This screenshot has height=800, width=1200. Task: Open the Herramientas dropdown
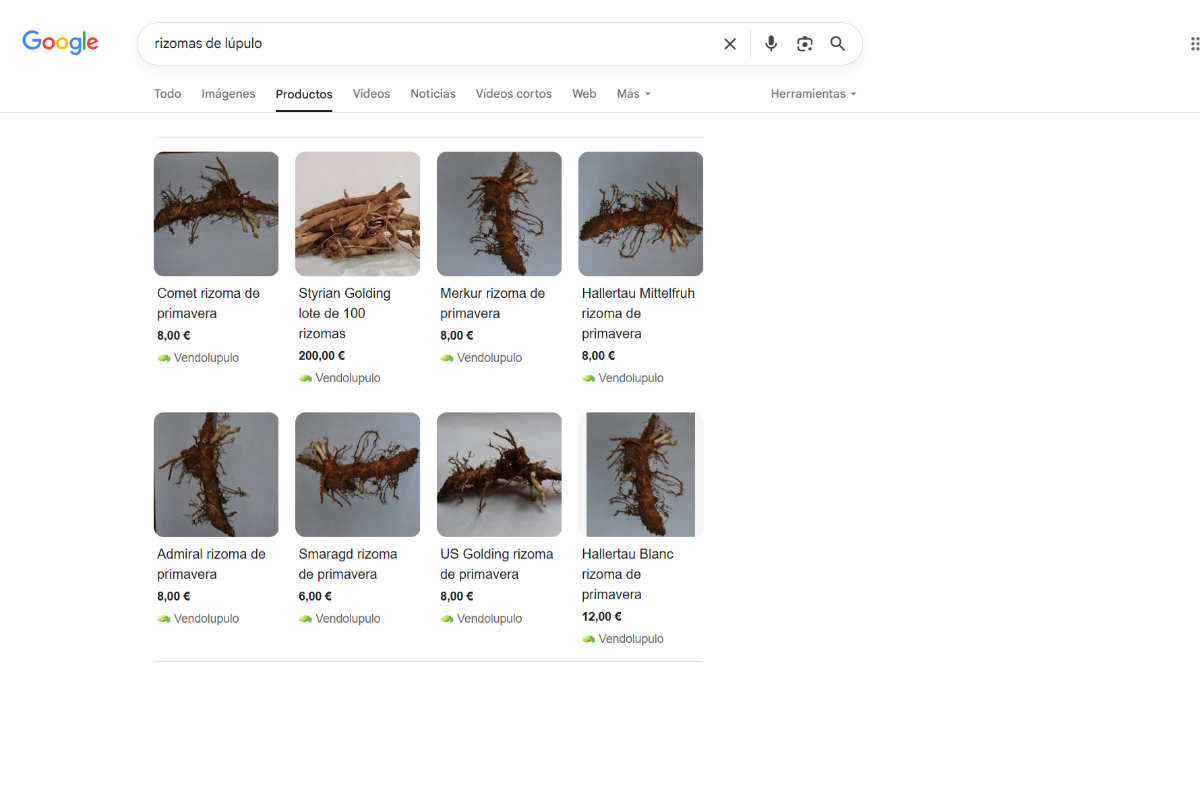(x=813, y=94)
